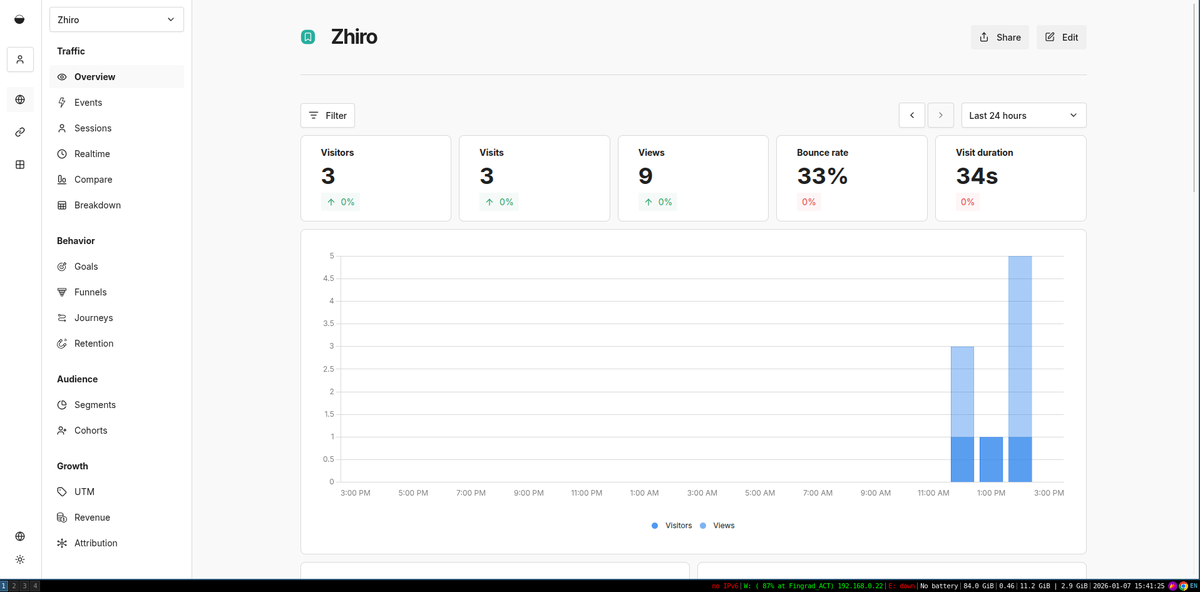Image resolution: width=1200 pixels, height=592 pixels.
Task: Open the Zhiro website selector dropdown
Action: pos(117,20)
